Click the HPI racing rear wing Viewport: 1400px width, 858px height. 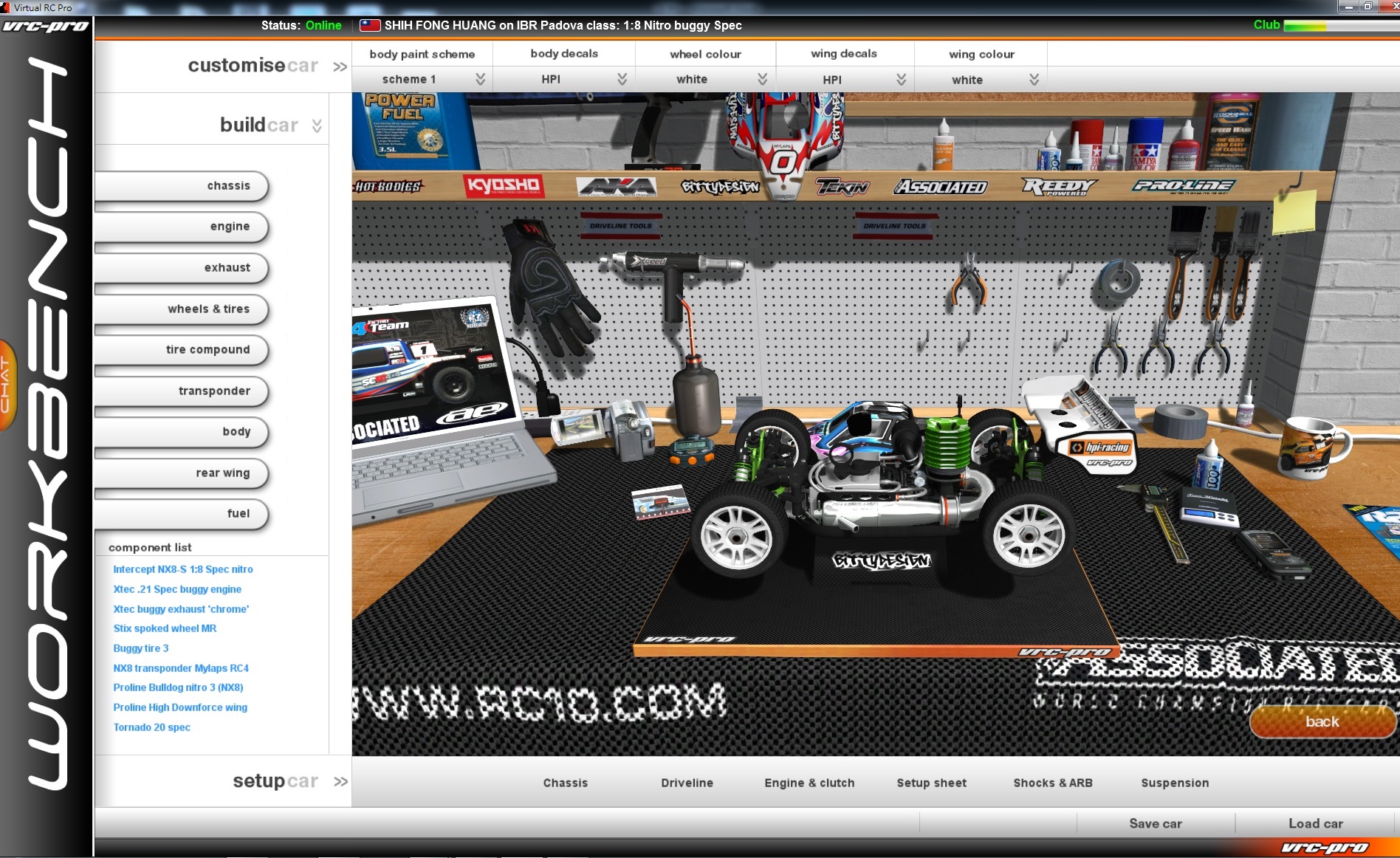(1082, 425)
